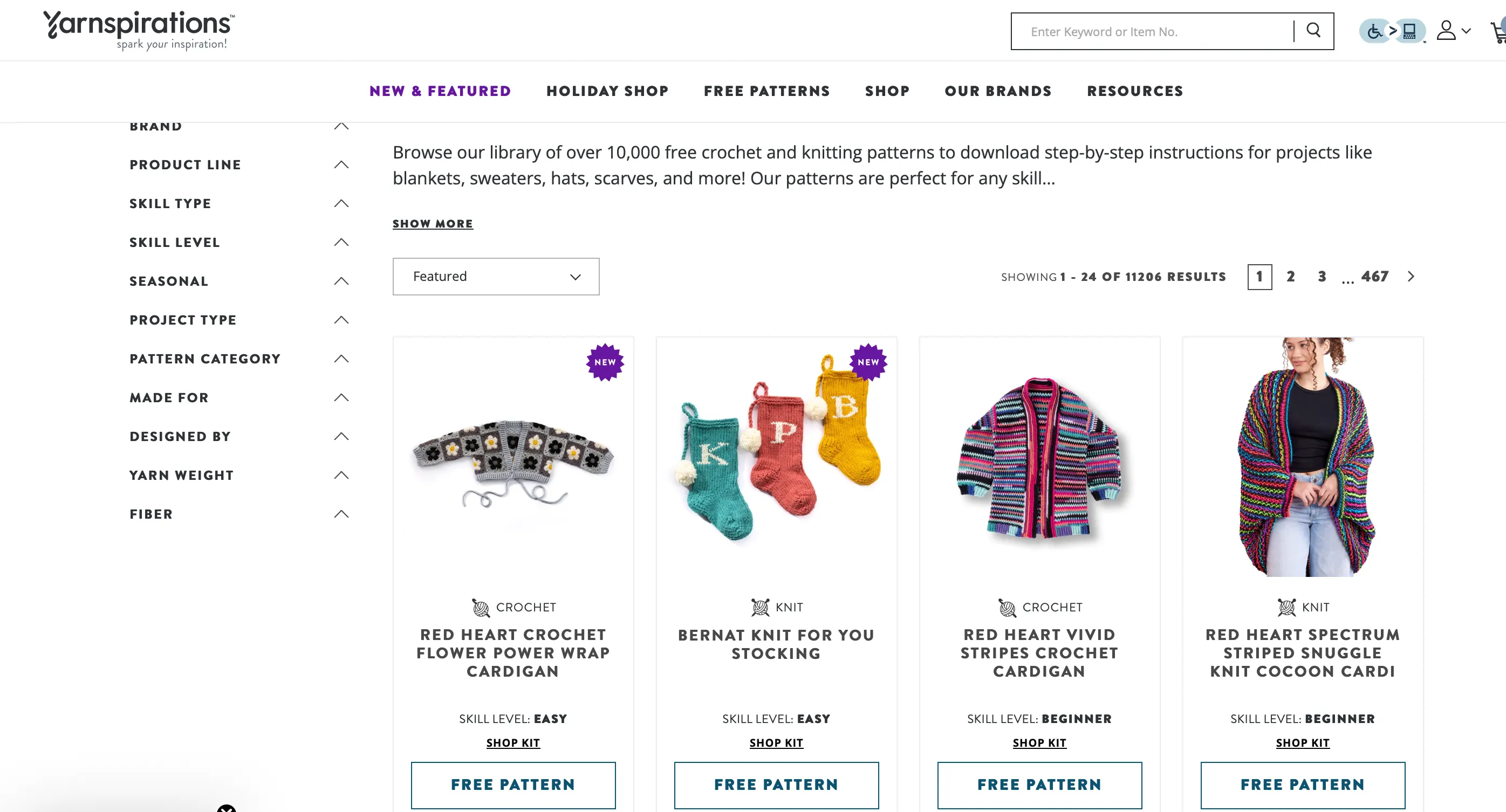The image size is (1506, 812).
Task: Open the Spectrum Striped Cocoon Cardi thumbnail
Action: click(x=1303, y=457)
